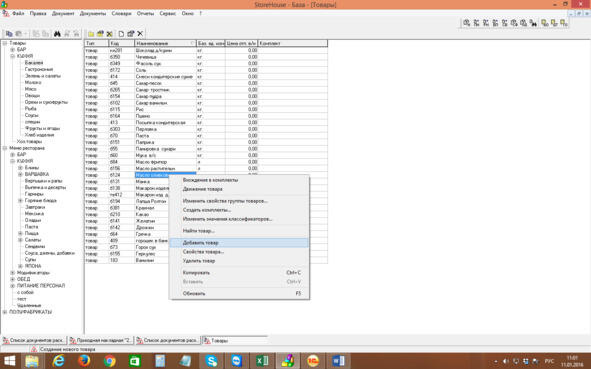This screenshot has width=591, height=369.
Task: Click the yellow new group folder icon
Action: [x=91, y=34]
